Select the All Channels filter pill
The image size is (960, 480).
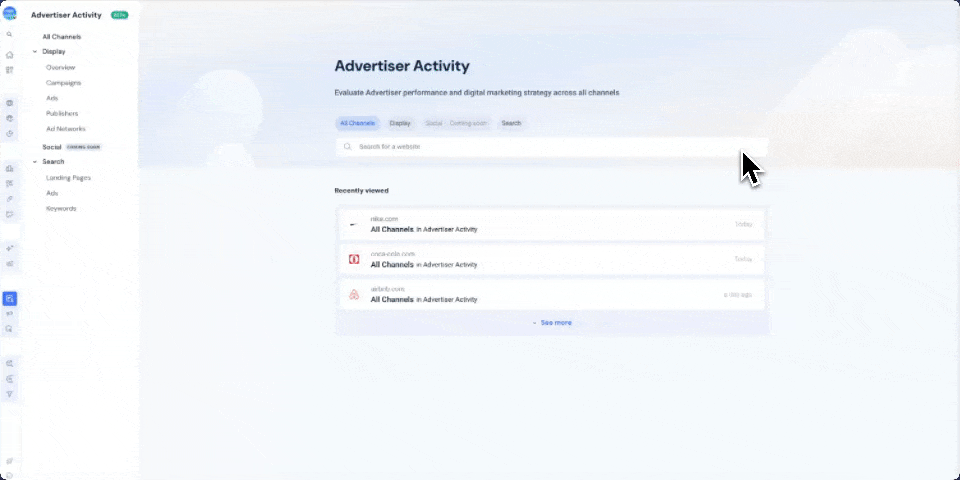[x=357, y=123]
